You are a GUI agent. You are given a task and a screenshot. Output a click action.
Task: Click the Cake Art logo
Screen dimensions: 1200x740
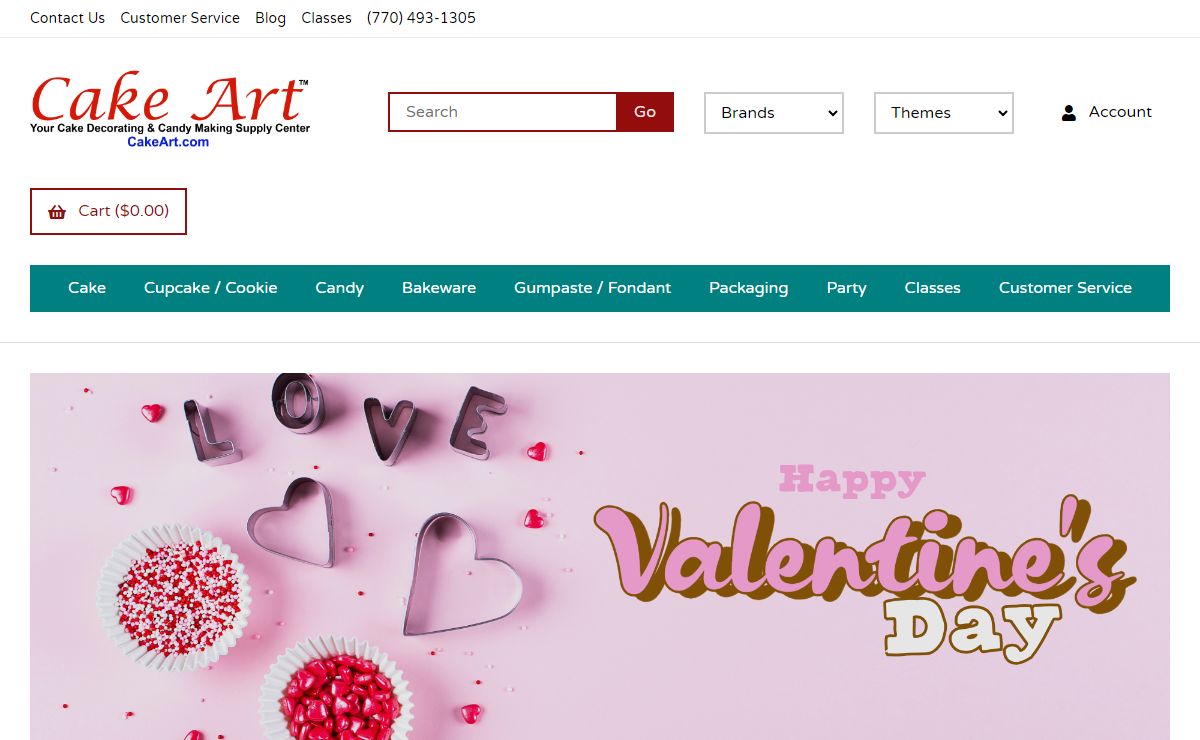coord(170,111)
